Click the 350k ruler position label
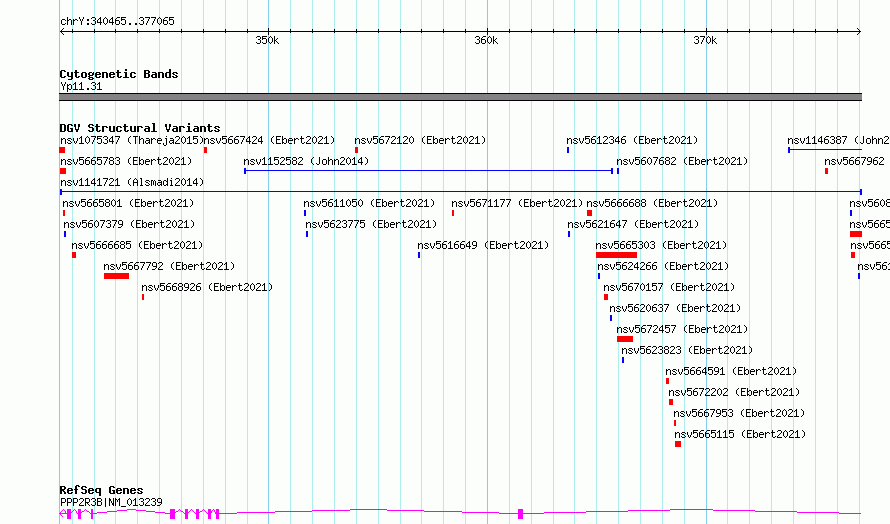This screenshot has height=524, width=890. (267, 40)
